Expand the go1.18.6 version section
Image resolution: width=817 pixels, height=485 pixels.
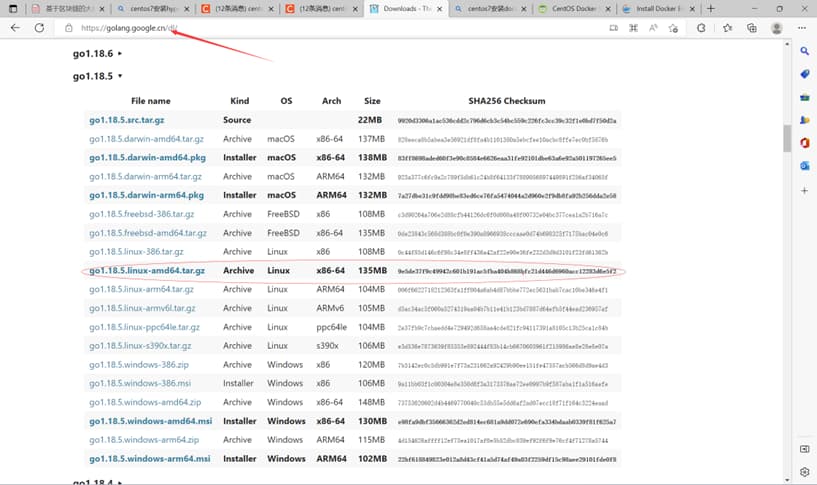(x=97, y=53)
